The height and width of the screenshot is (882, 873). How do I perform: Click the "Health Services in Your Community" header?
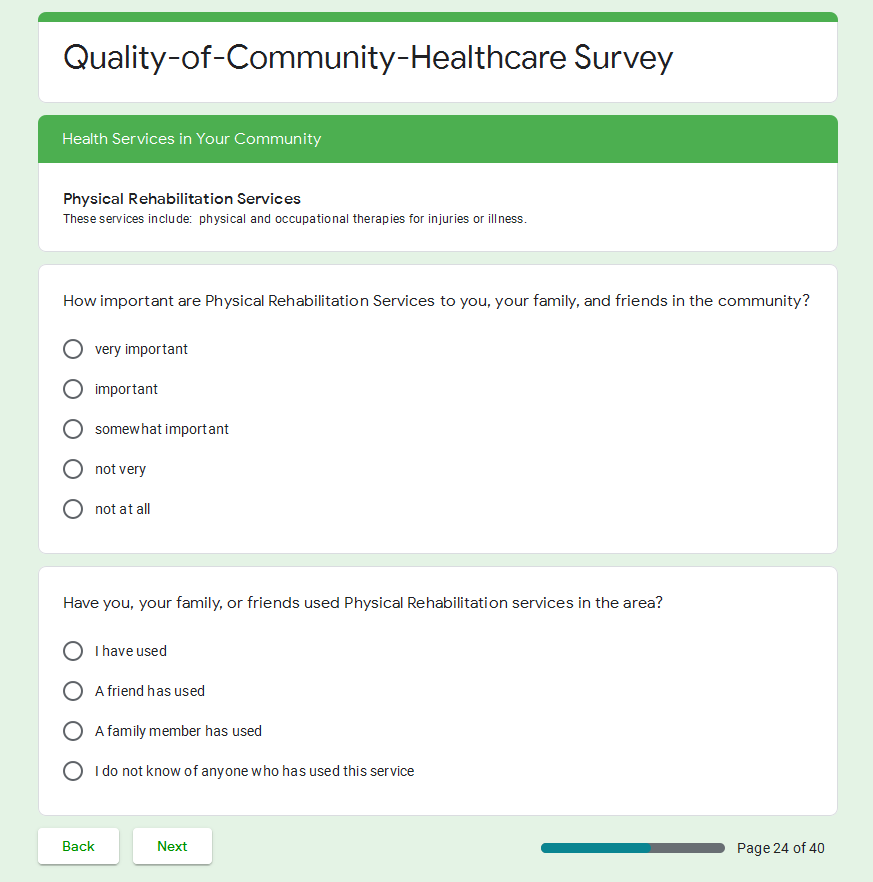[192, 139]
